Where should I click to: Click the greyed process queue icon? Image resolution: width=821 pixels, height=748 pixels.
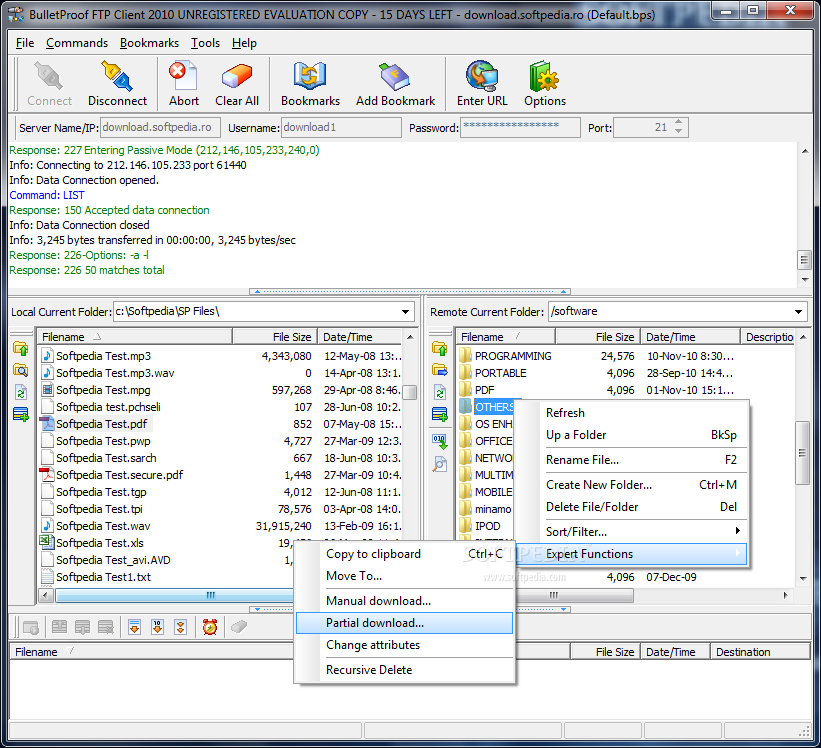(31, 627)
